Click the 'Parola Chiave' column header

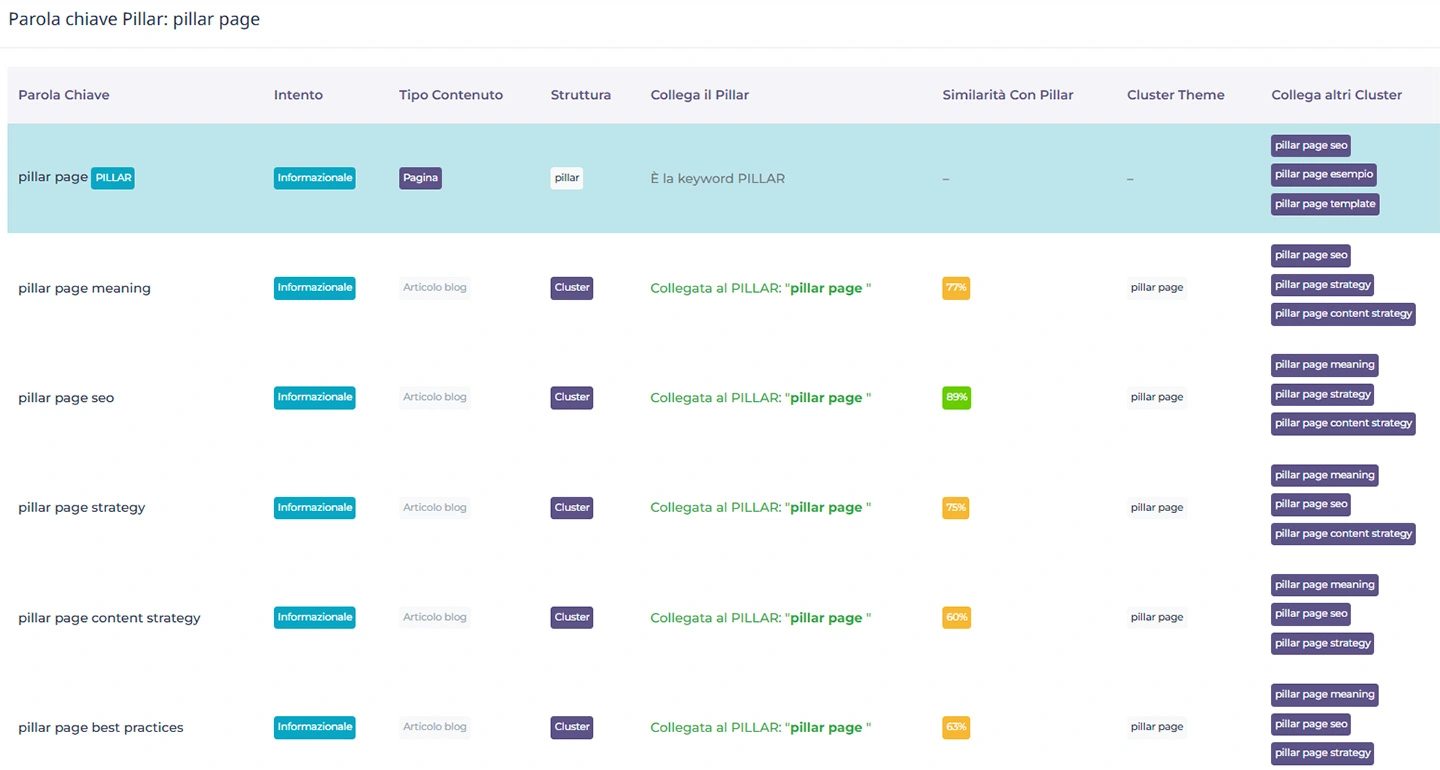pyautogui.click(x=64, y=95)
